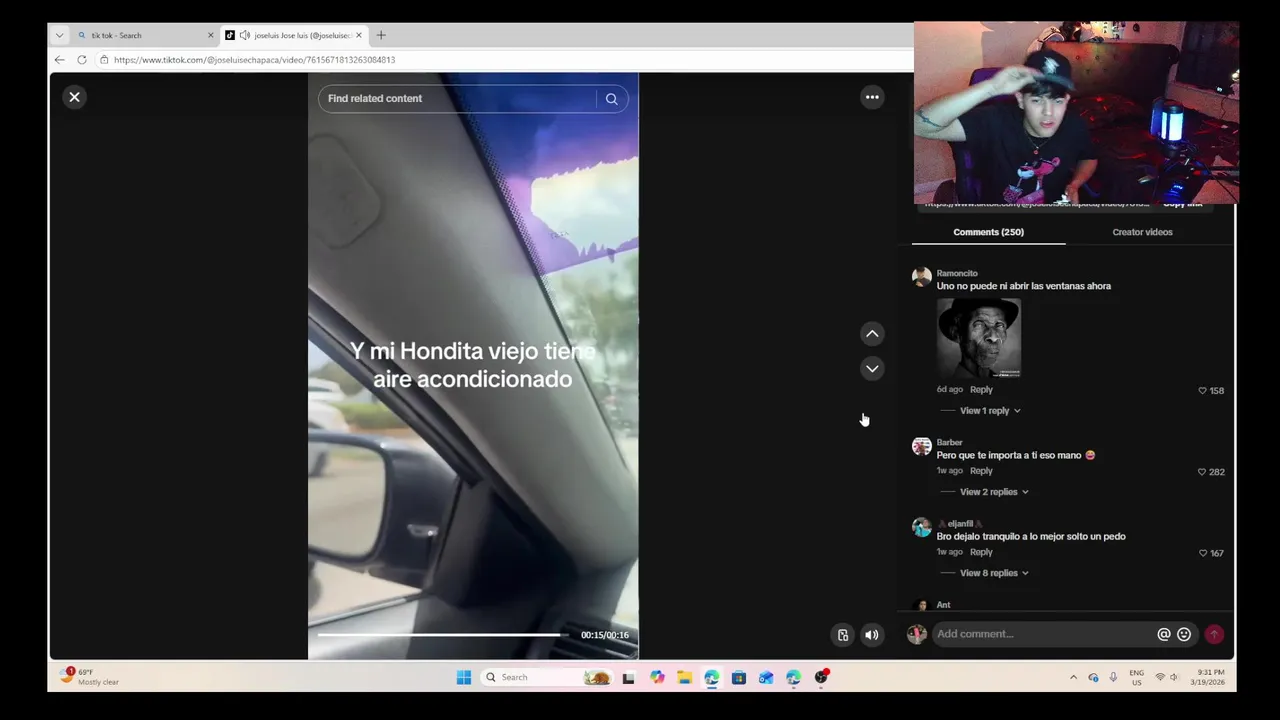Open Ramoncito's profile avatar
The image size is (1280, 720).
click(x=922, y=277)
